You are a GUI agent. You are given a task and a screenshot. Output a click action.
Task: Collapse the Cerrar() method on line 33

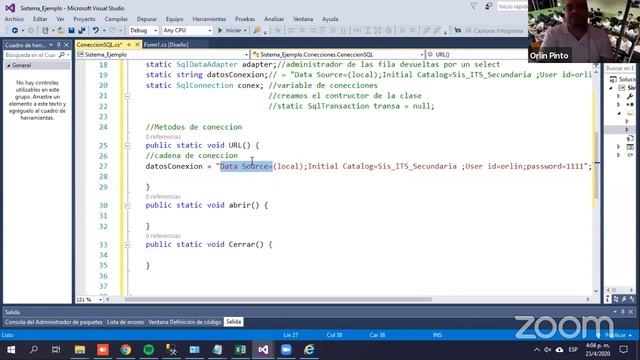coord(128,245)
